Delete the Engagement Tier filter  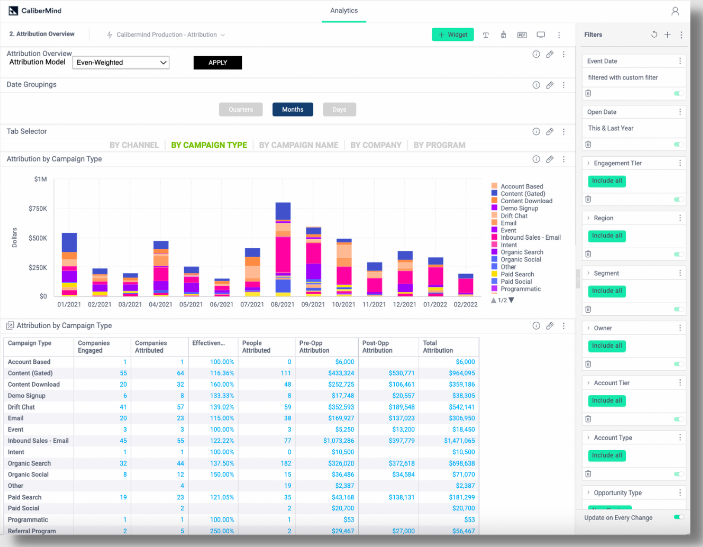pyautogui.click(x=588, y=199)
